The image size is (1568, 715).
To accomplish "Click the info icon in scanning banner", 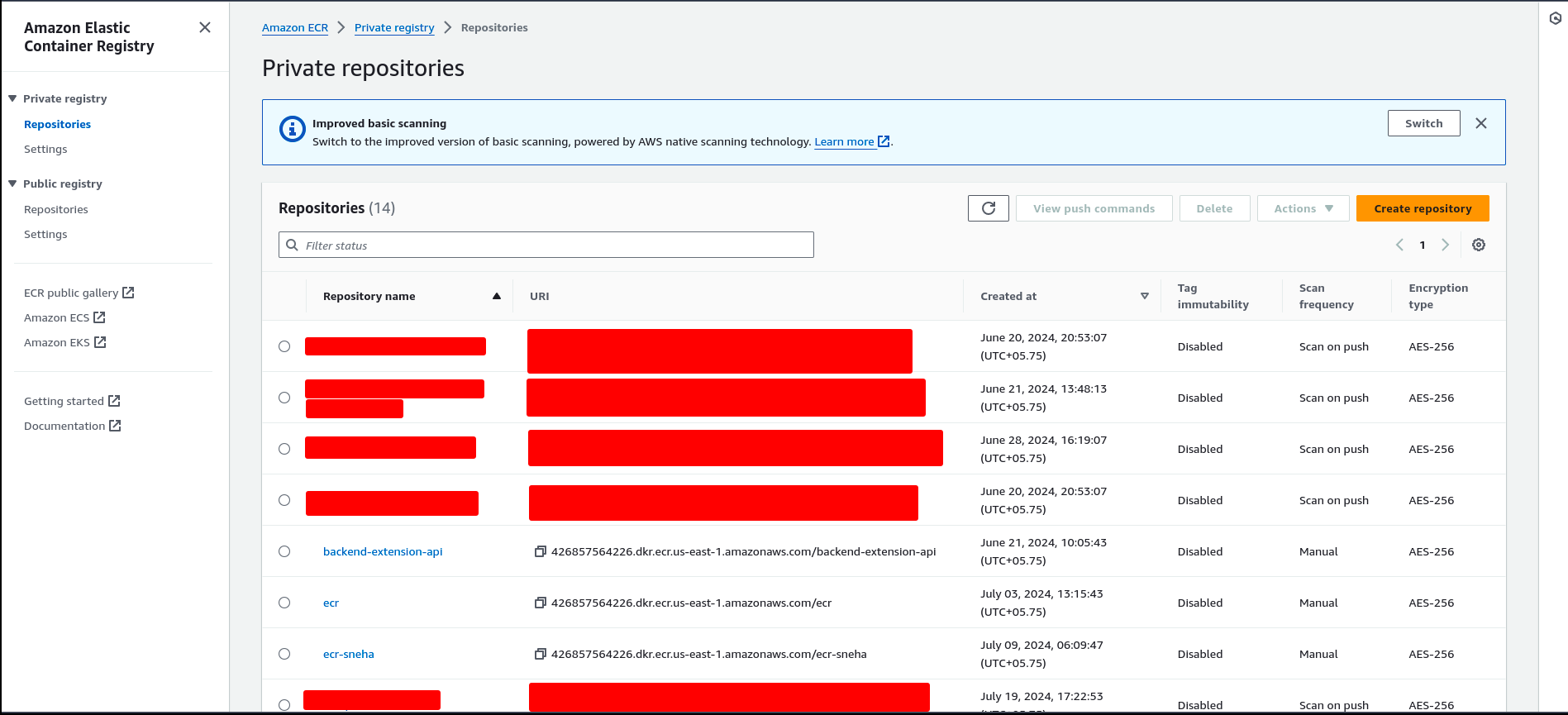I will (292, 129).
